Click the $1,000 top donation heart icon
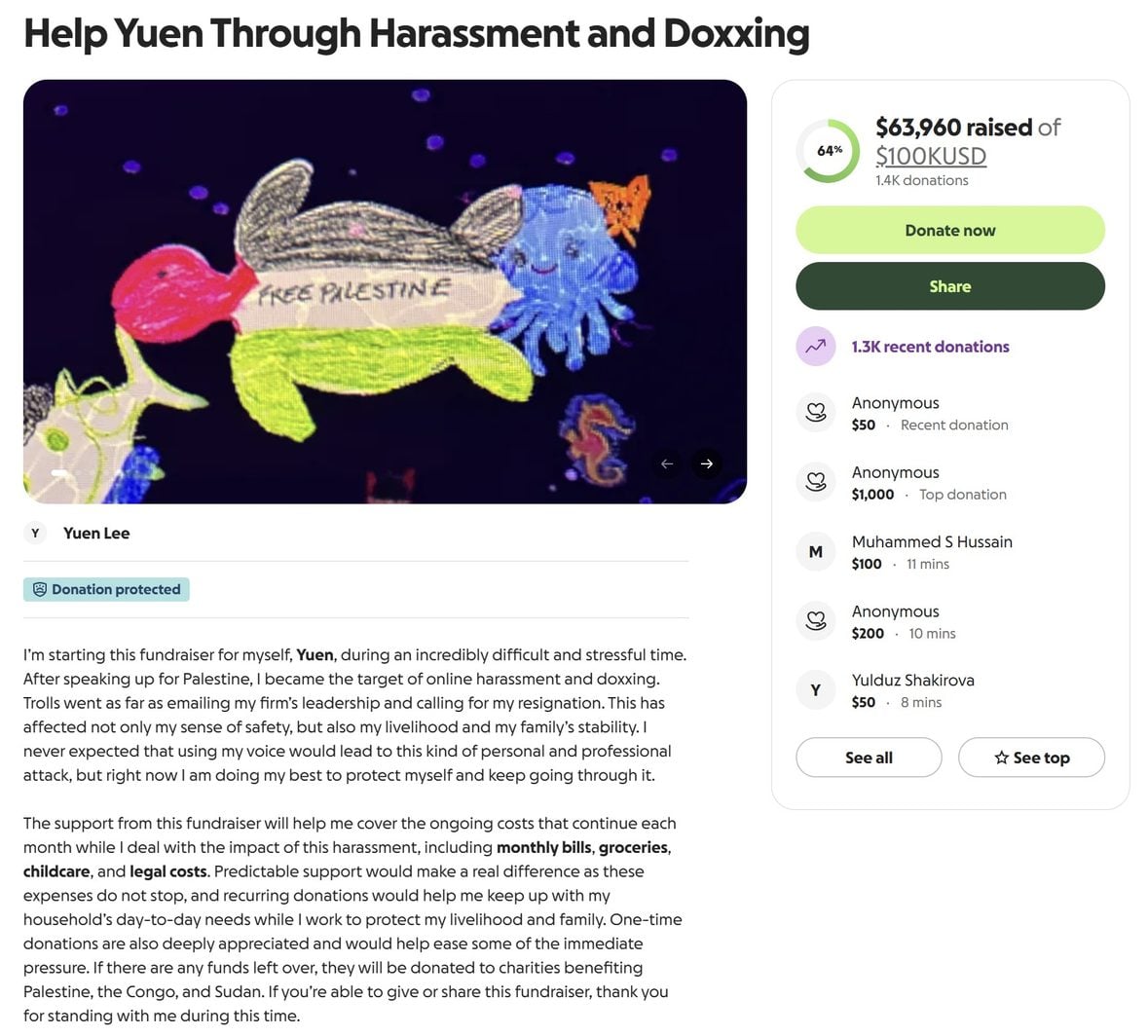 [x=816, y=483]
